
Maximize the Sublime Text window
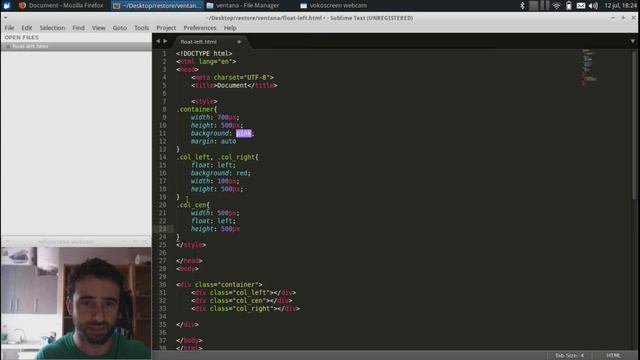point(623,18)
